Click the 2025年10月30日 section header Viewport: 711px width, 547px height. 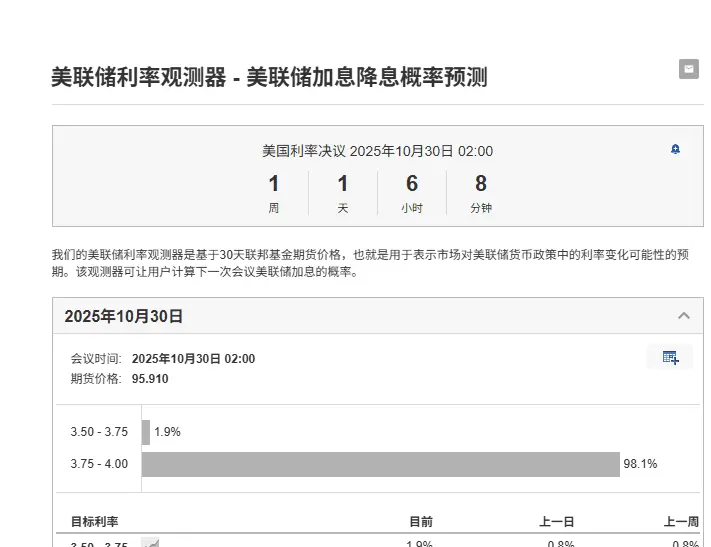pyautogui.click(x=378, y=316)
